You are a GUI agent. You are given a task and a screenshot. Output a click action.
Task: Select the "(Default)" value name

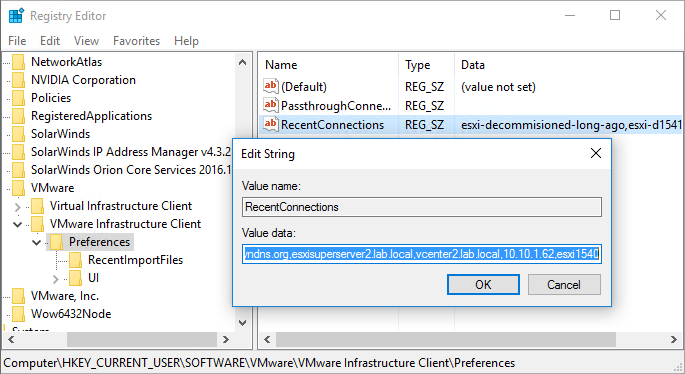click(x=304, y=87)
